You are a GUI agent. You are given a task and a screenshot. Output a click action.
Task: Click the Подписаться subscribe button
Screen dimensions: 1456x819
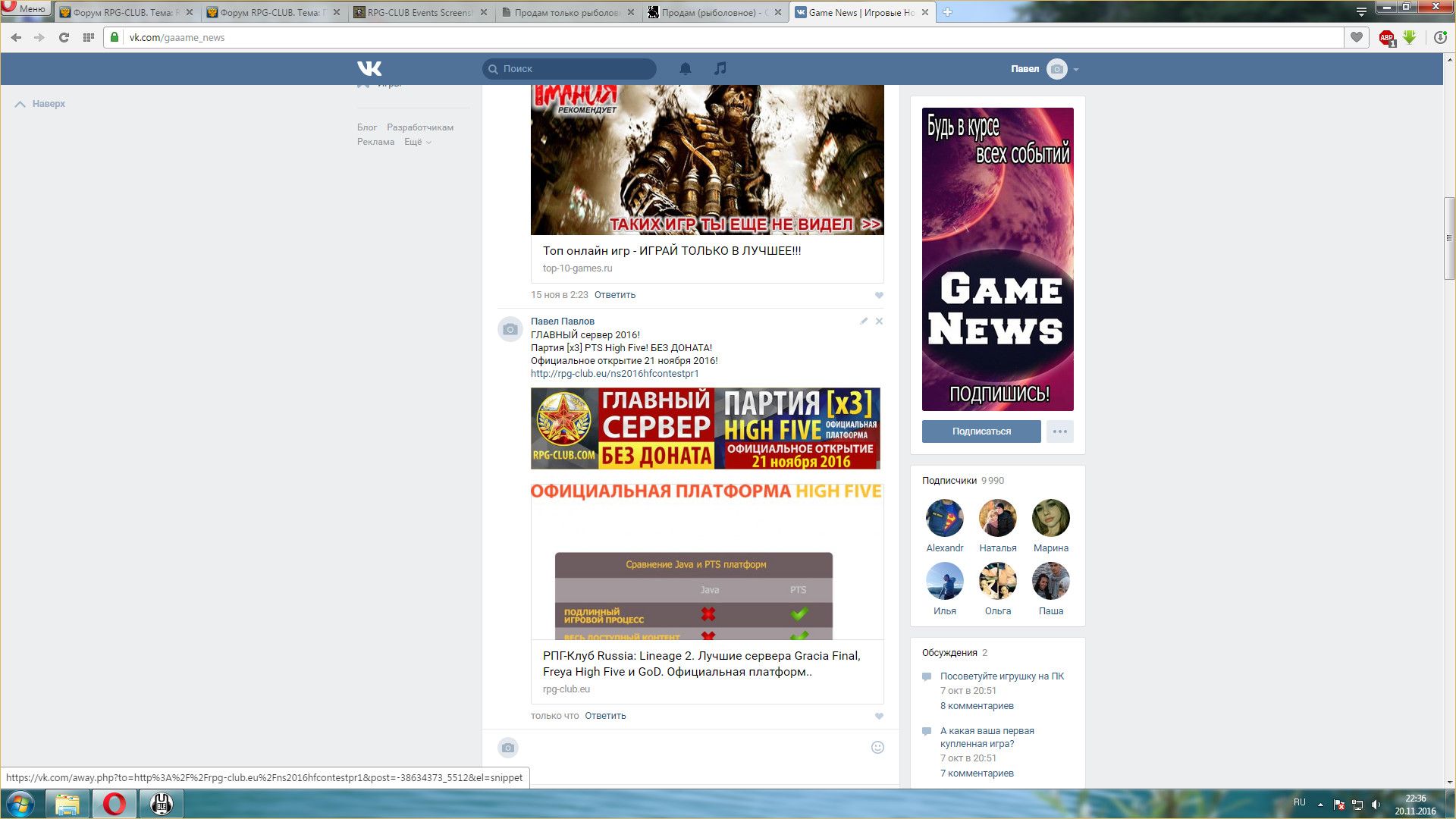981,431
